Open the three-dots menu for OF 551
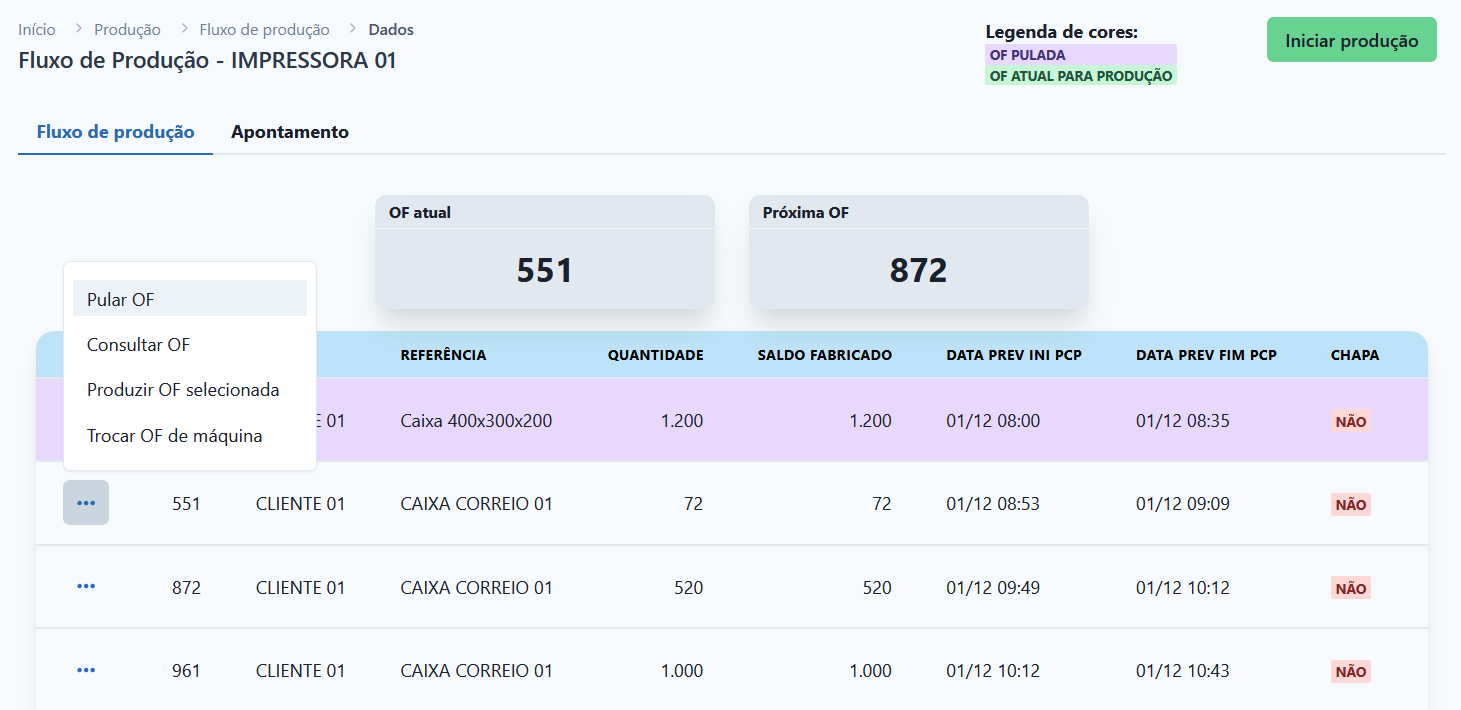1461x710 pixels. [86, 503]
